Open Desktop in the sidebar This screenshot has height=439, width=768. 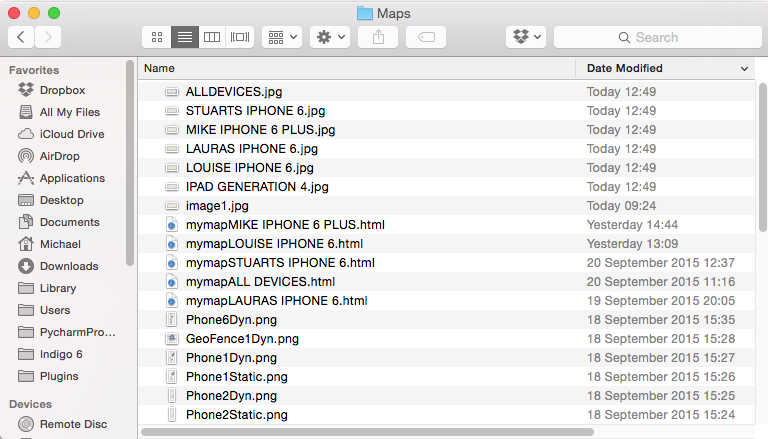tap(61, 200)
